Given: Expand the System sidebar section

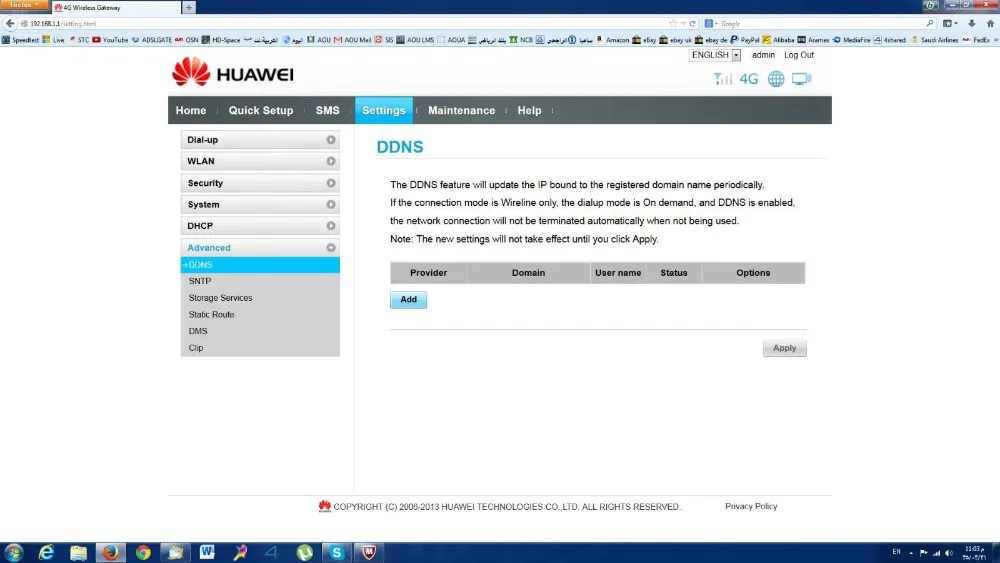Looking at the screenshot, I should tap(260, 205).
